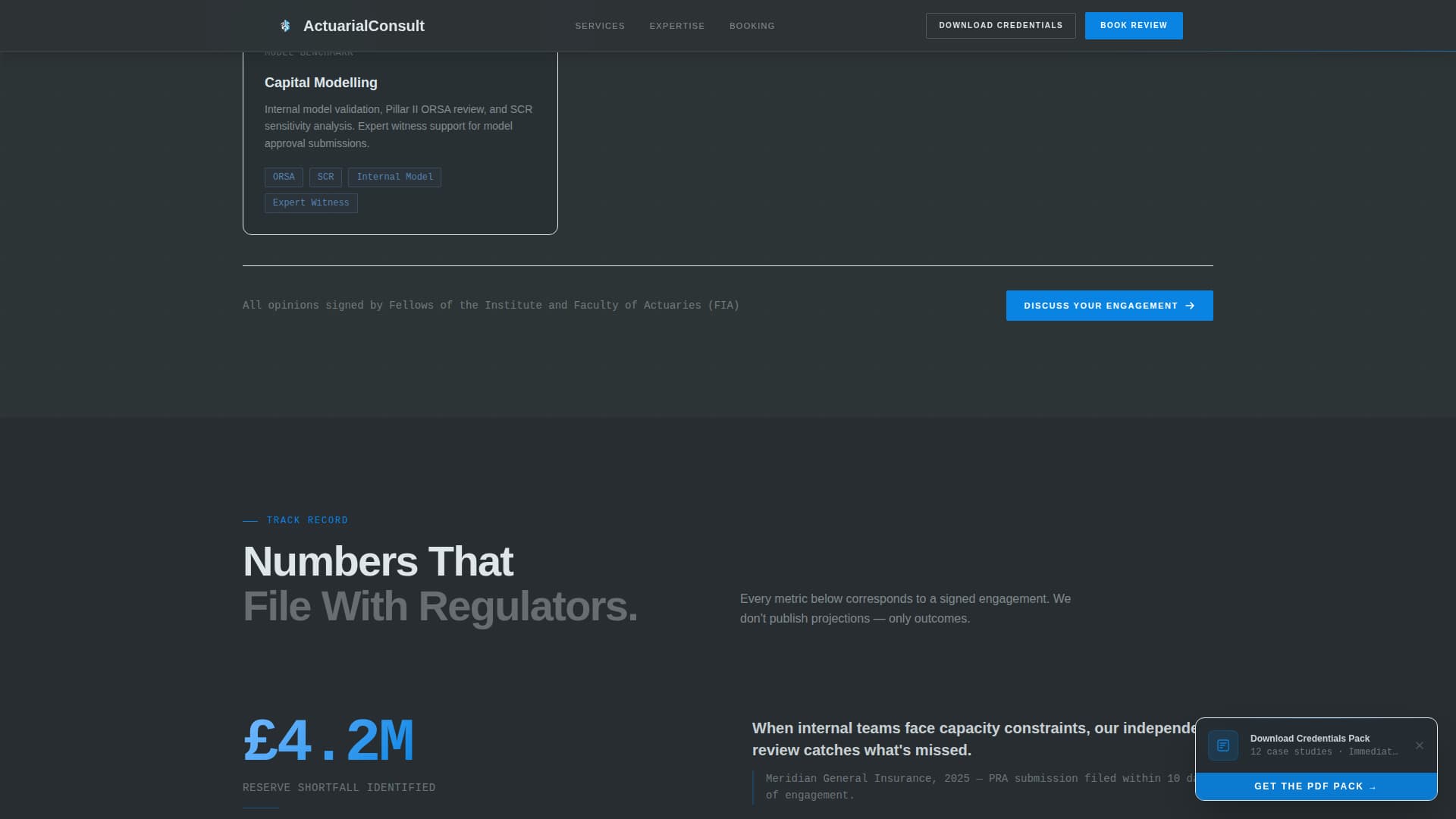Click the ActuarialConsult logo icon
The width and height of the screenshot is (1456, 819).
(x=286, y=25)
